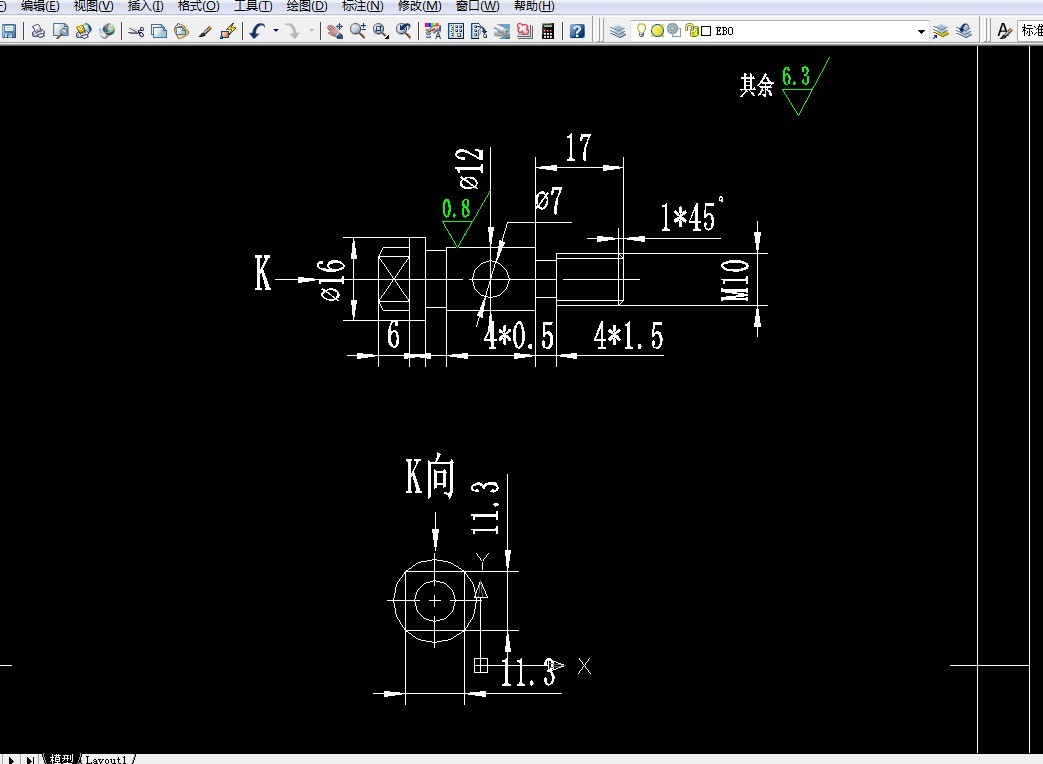
Task: Open the Tool Palettes window icon
Action: [479, 31]
